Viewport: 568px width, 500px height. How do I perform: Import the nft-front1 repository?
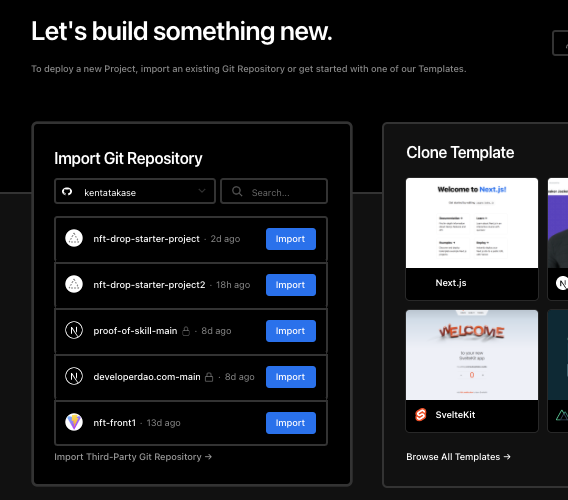pos(291,423)
